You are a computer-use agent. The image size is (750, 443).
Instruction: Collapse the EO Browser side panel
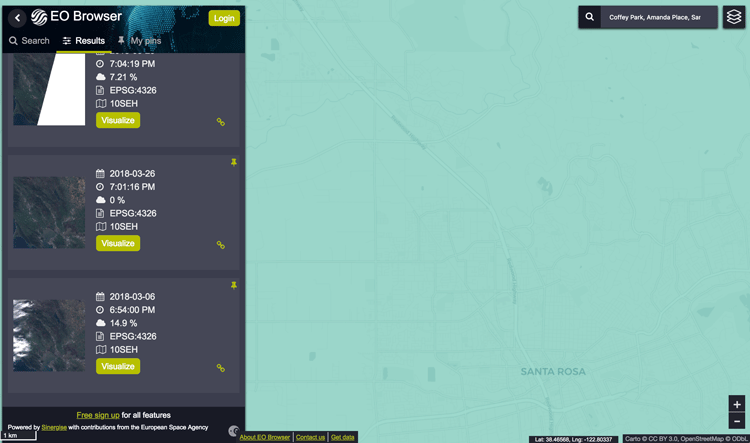click(x=17, y=18)
